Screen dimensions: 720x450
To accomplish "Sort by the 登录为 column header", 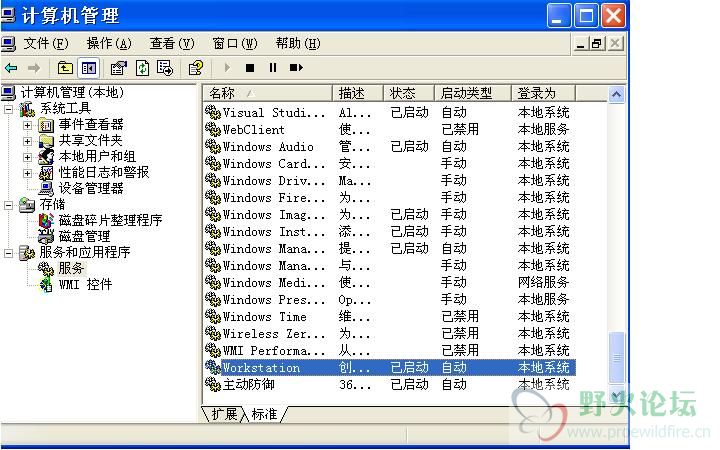I will 544,93.
